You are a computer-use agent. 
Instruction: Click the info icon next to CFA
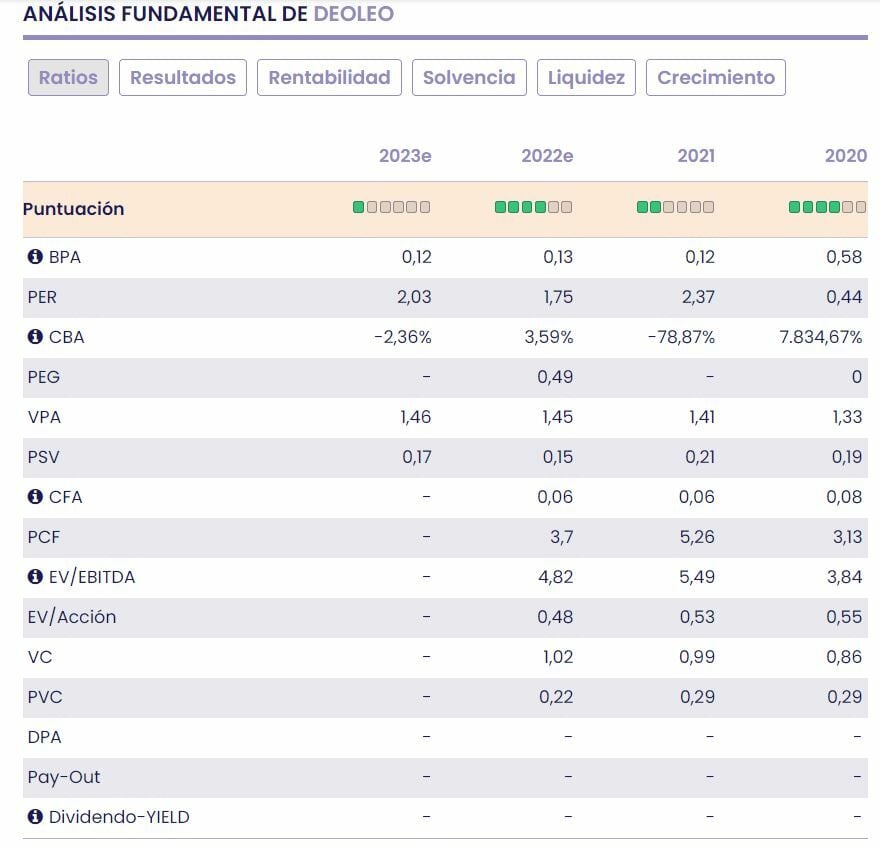pos(35,496)
